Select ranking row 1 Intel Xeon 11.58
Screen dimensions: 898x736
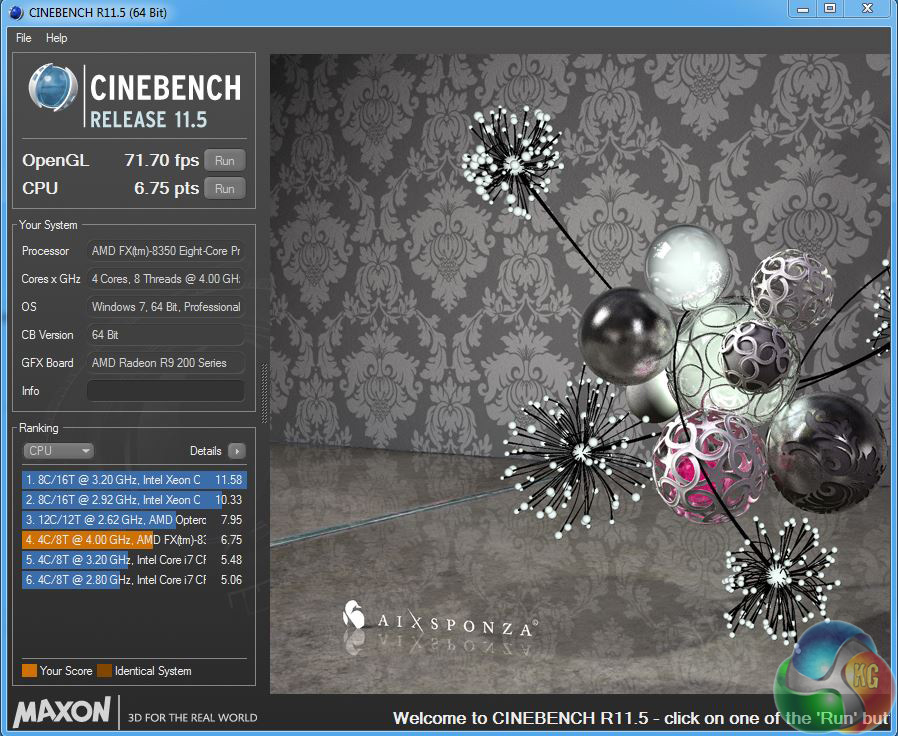(135, 480)
